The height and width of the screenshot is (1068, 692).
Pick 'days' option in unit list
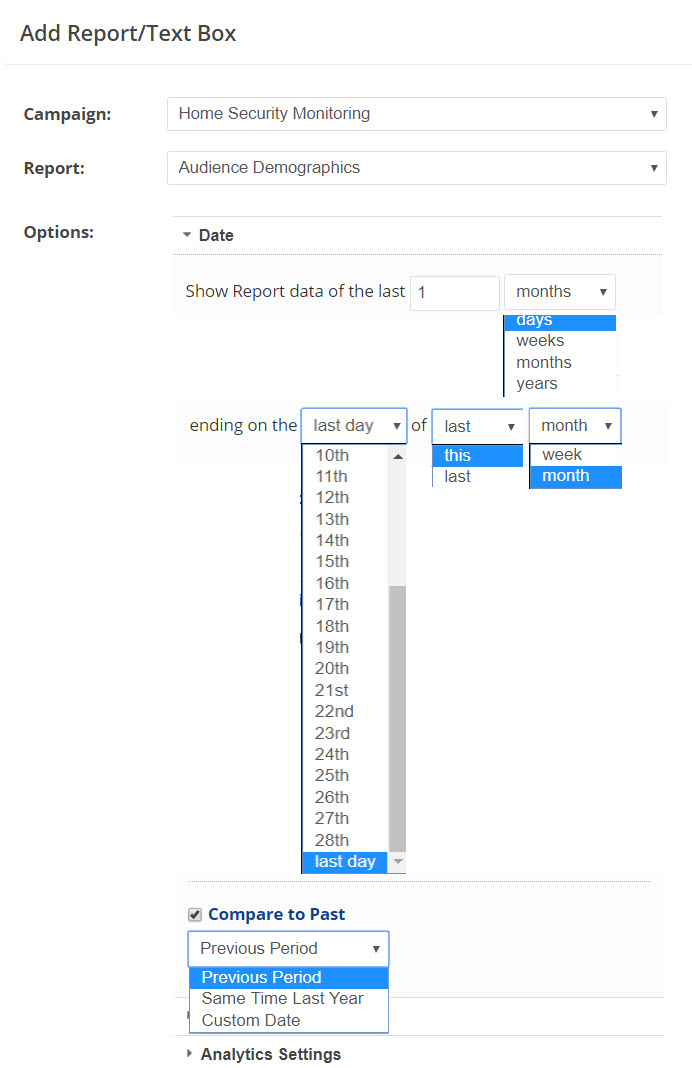(534, 321)
